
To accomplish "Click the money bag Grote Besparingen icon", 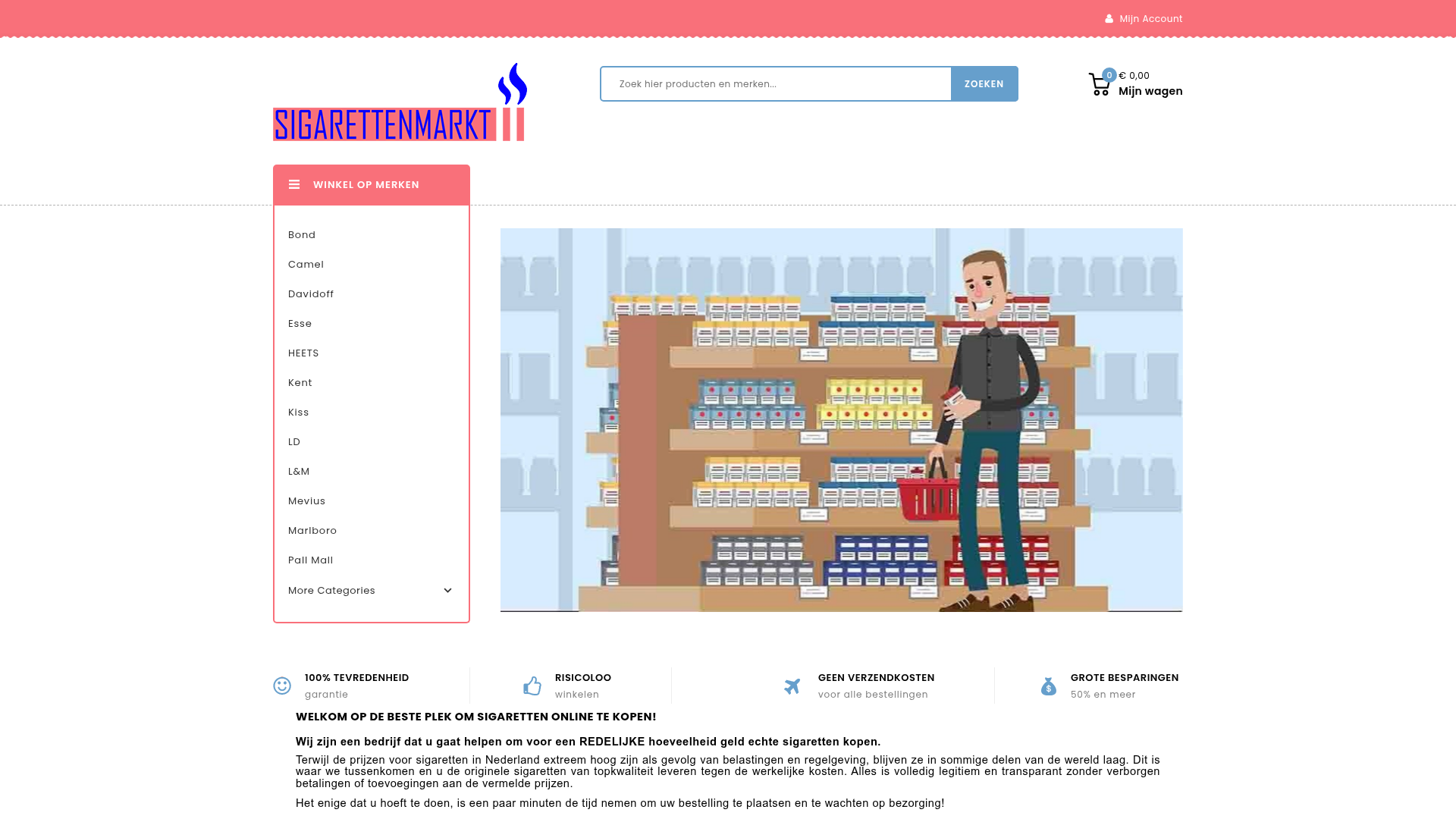I will [x=1049, y=686].
